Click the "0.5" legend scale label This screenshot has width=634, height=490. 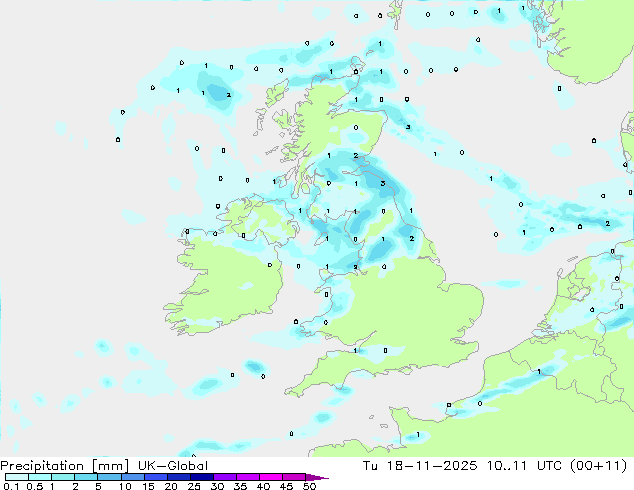(35, 486)
